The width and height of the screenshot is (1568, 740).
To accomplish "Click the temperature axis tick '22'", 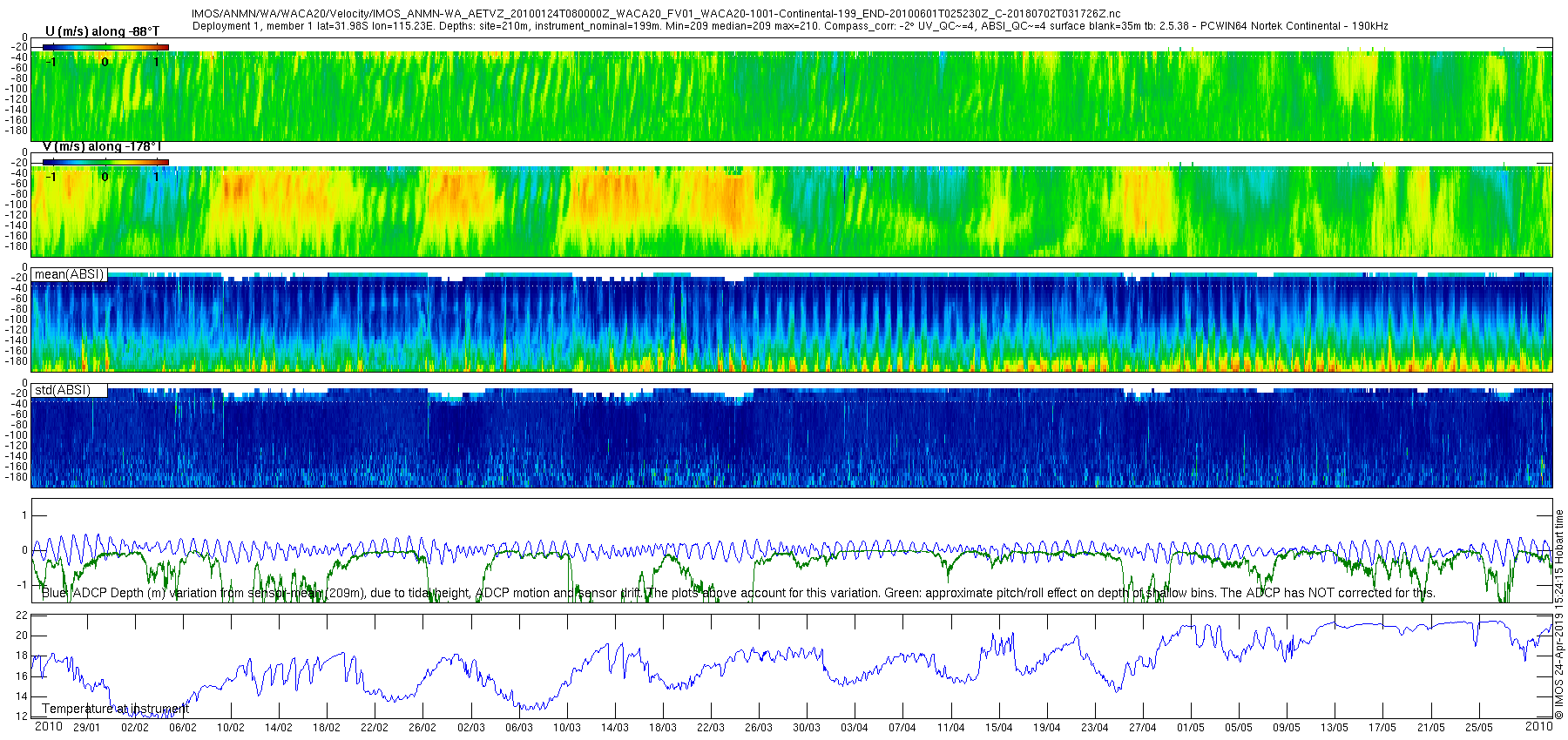I will [x=22, y=616].
